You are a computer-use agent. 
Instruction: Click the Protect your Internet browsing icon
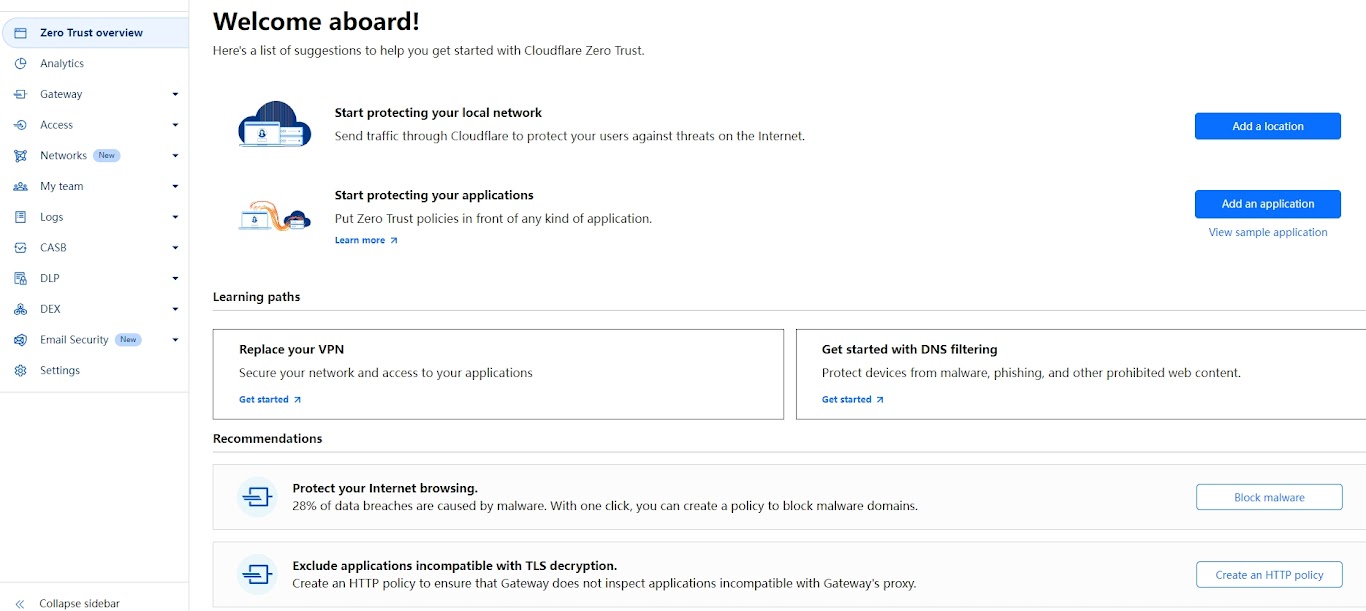coord(257,497)
